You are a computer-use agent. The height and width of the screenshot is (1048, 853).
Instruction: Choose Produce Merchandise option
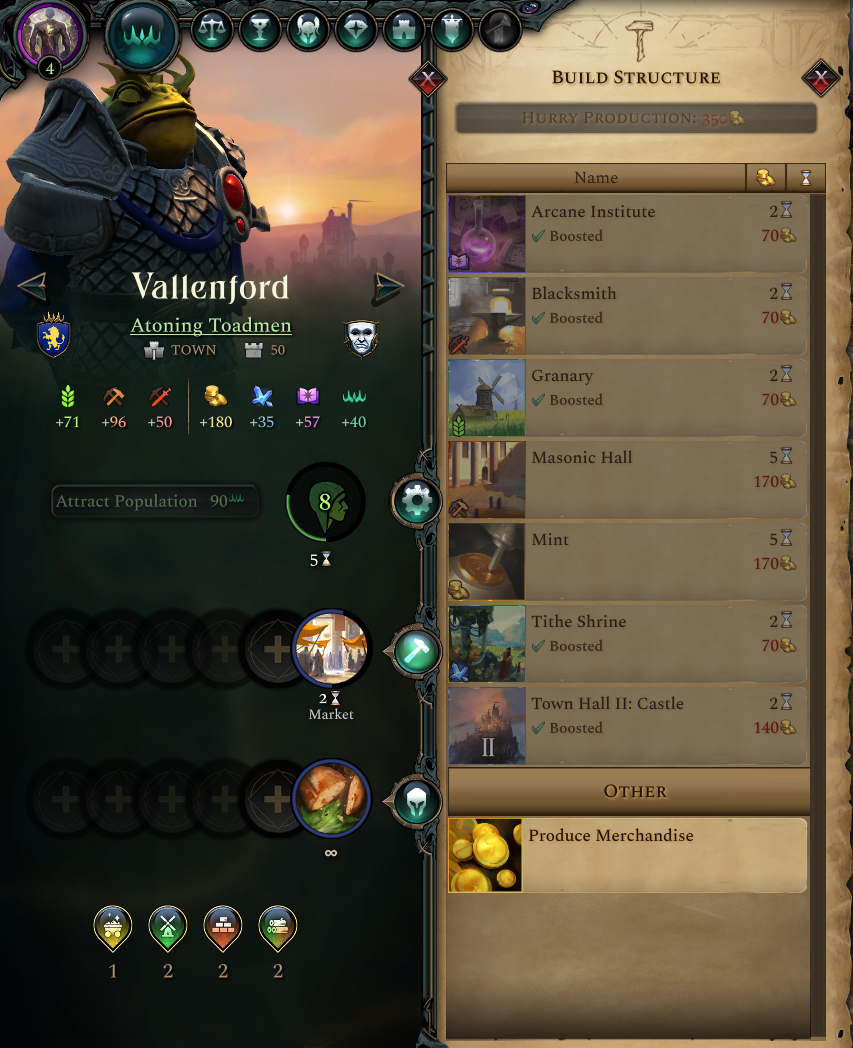(x=627, y=855)
